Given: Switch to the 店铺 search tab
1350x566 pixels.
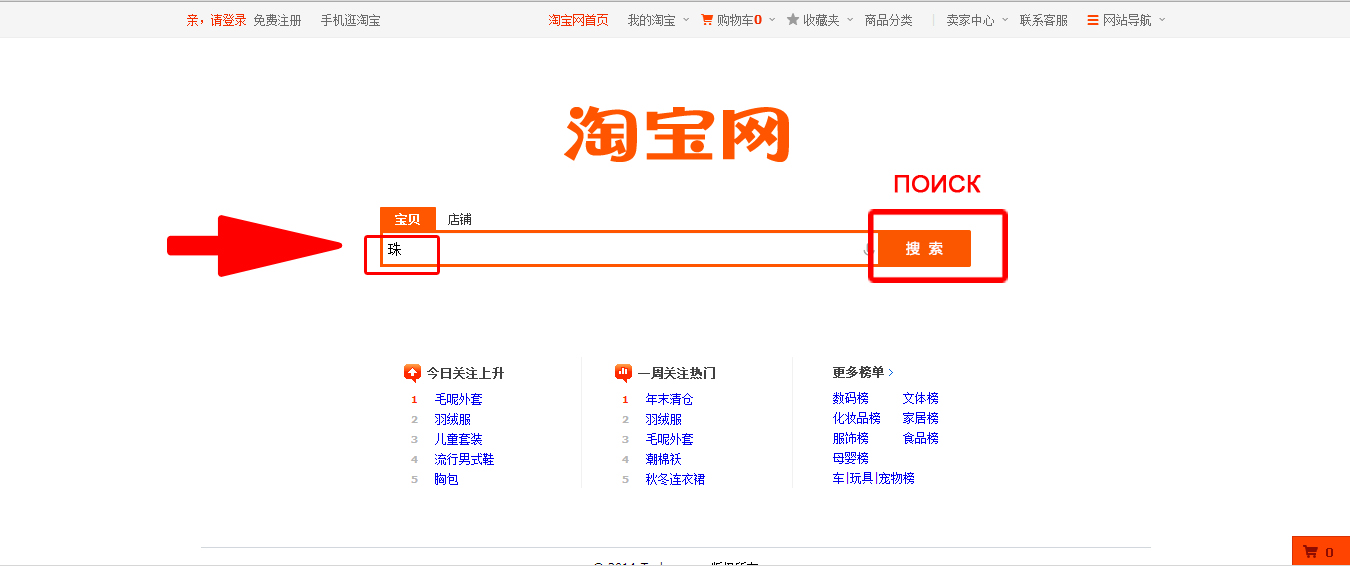Looking at the screenshot, I should click(460, 220).
